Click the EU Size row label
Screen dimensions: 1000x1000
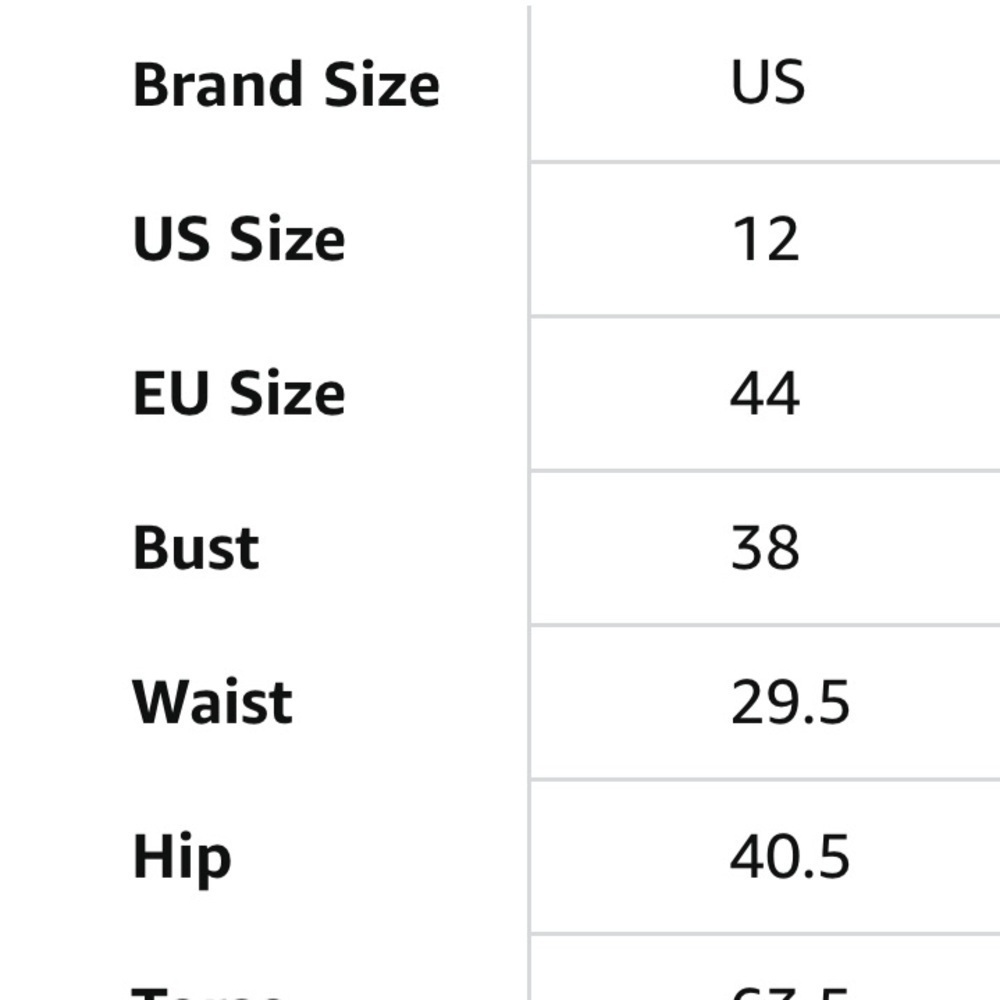pos(239,393)
